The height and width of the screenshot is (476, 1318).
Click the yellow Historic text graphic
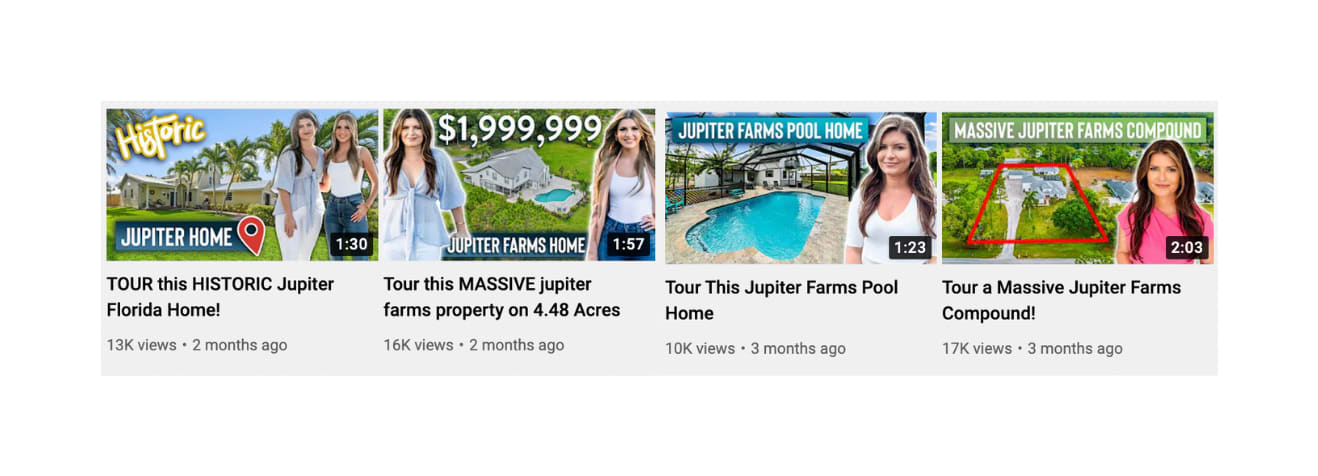(160, 136)
